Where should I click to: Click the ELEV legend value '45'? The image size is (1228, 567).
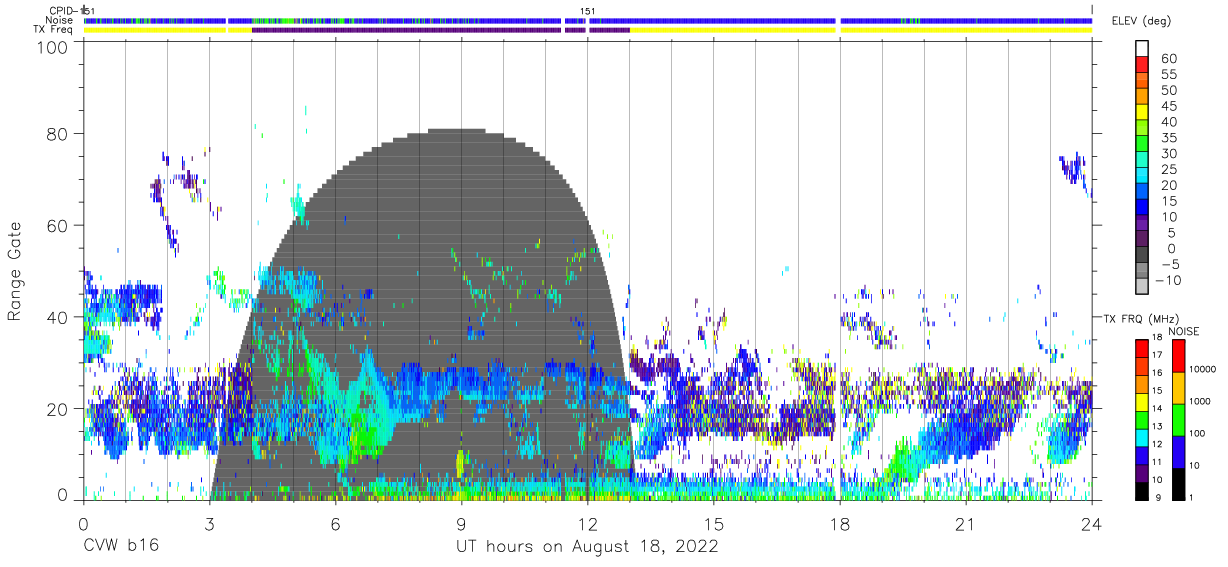[x=1168, y=106]
